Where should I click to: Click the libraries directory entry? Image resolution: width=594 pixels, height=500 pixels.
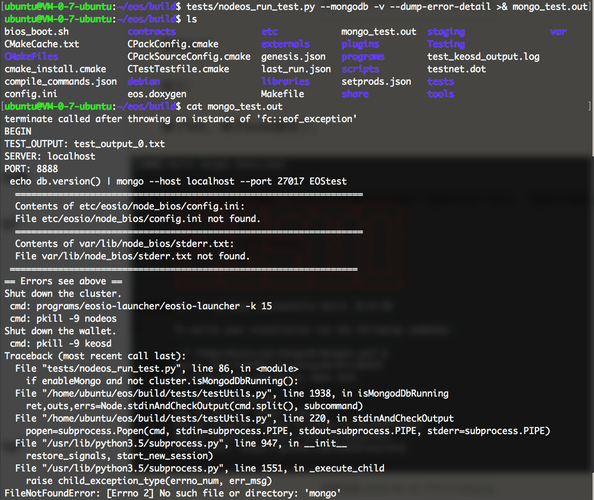(285, 82)
